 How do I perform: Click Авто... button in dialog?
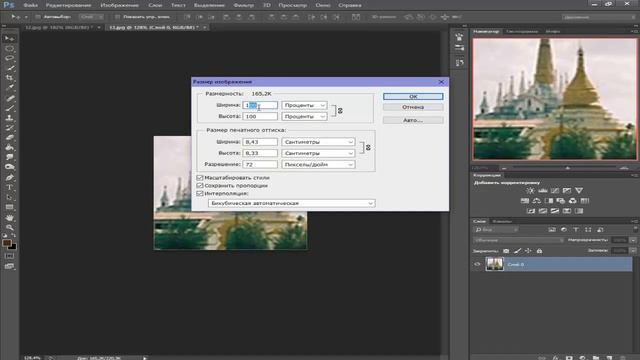pos(413,120)
